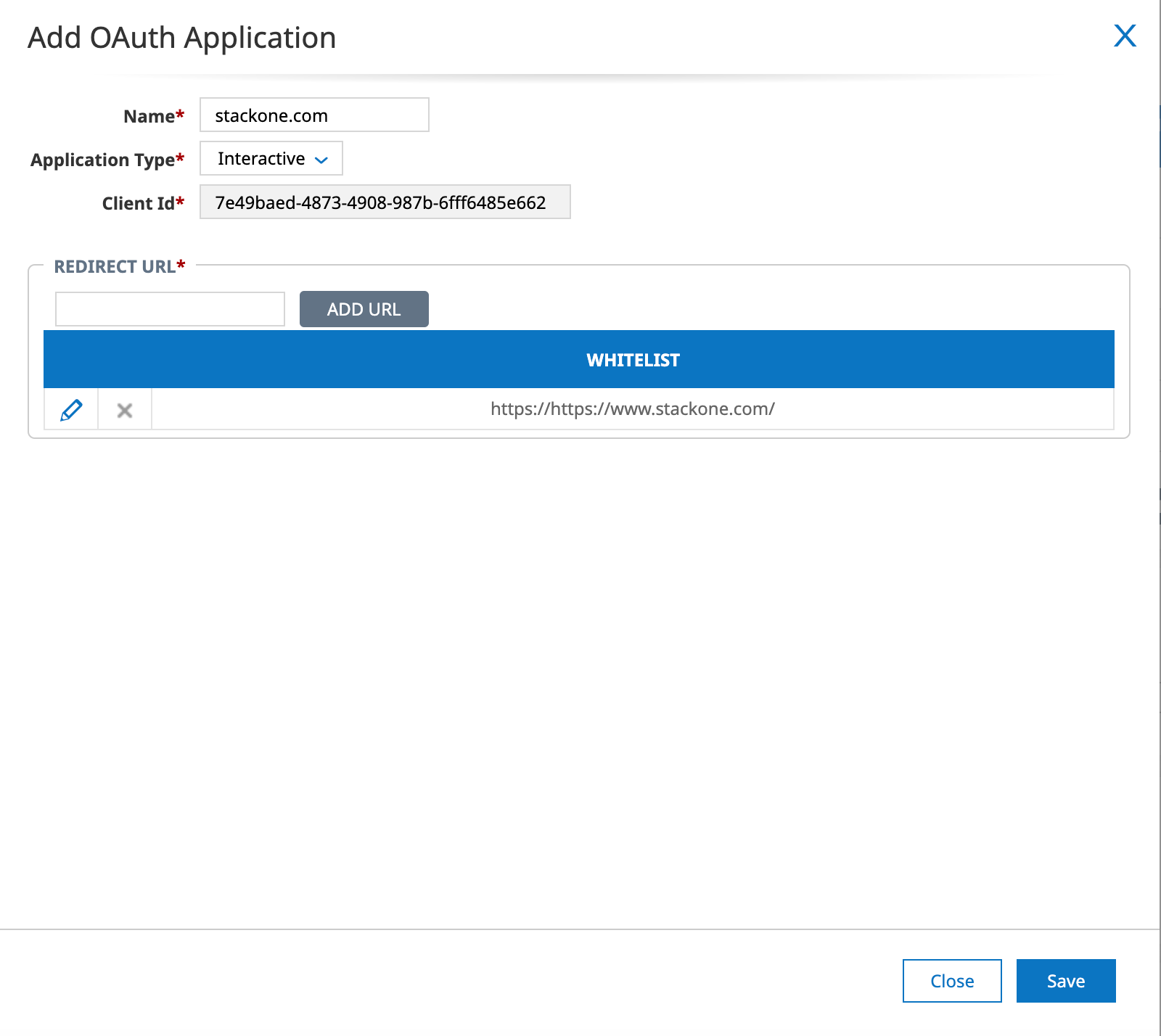
Task: Focus the empty redirect URL input box
Action: (169, 309)
